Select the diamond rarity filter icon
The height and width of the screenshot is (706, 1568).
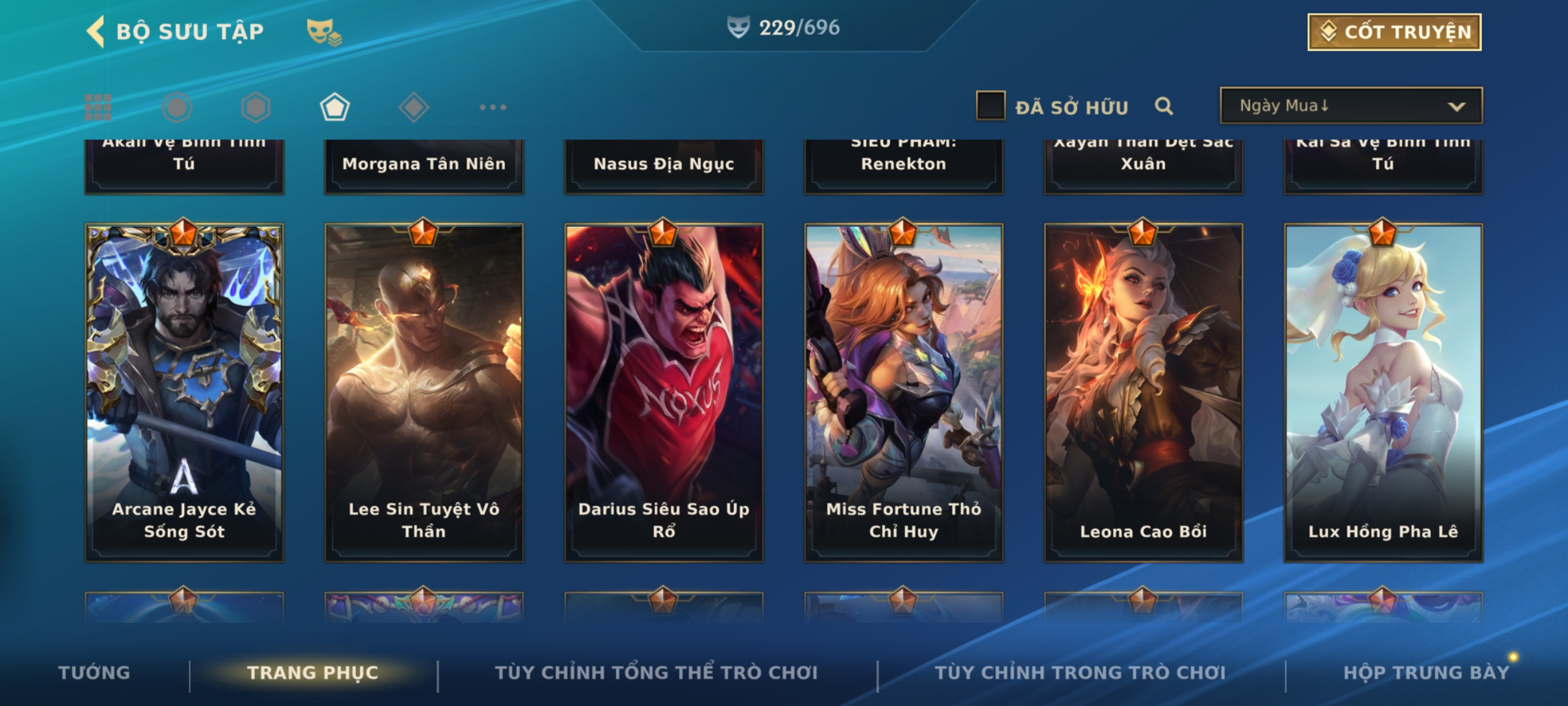pos(414,107)
